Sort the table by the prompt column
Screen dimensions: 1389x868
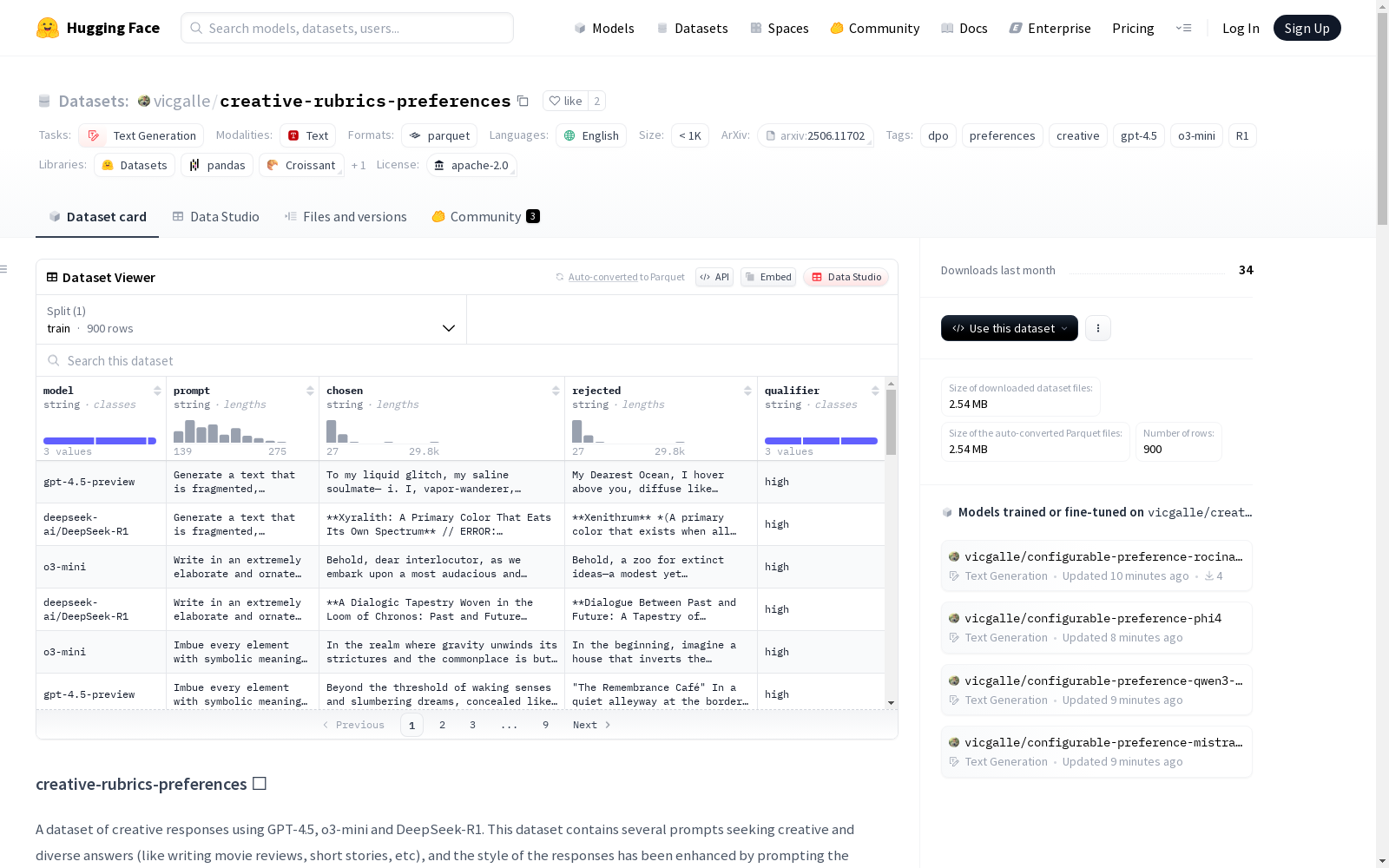pyautogui.click(x=310, y=391)
